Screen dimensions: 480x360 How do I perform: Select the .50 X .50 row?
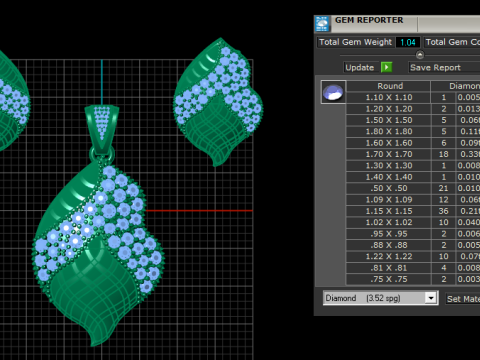[x=413, y=188]
